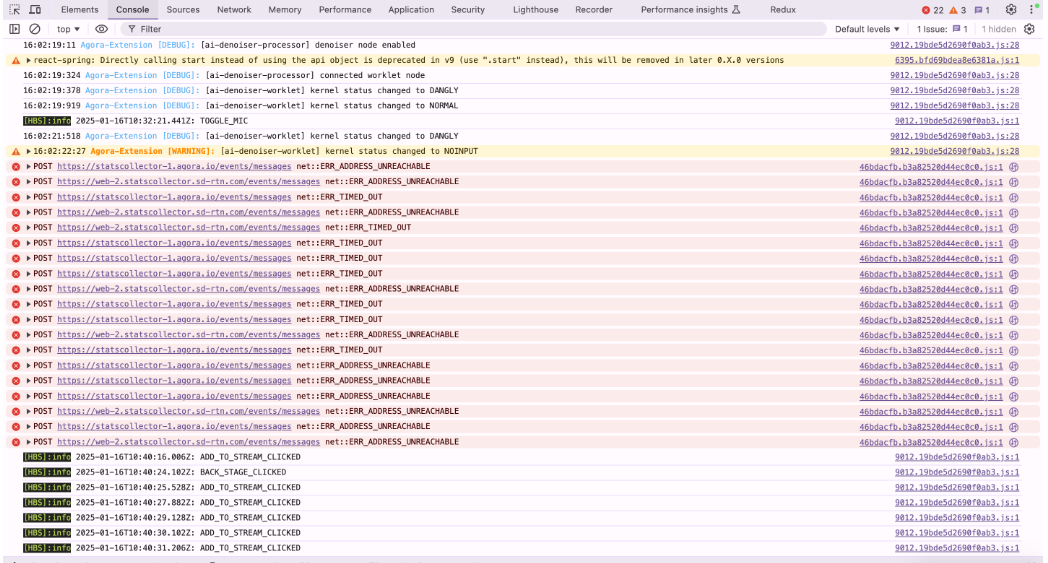Open source link 6395.bfd69bdea8e6381a.js:1

[x=957, y=60]
